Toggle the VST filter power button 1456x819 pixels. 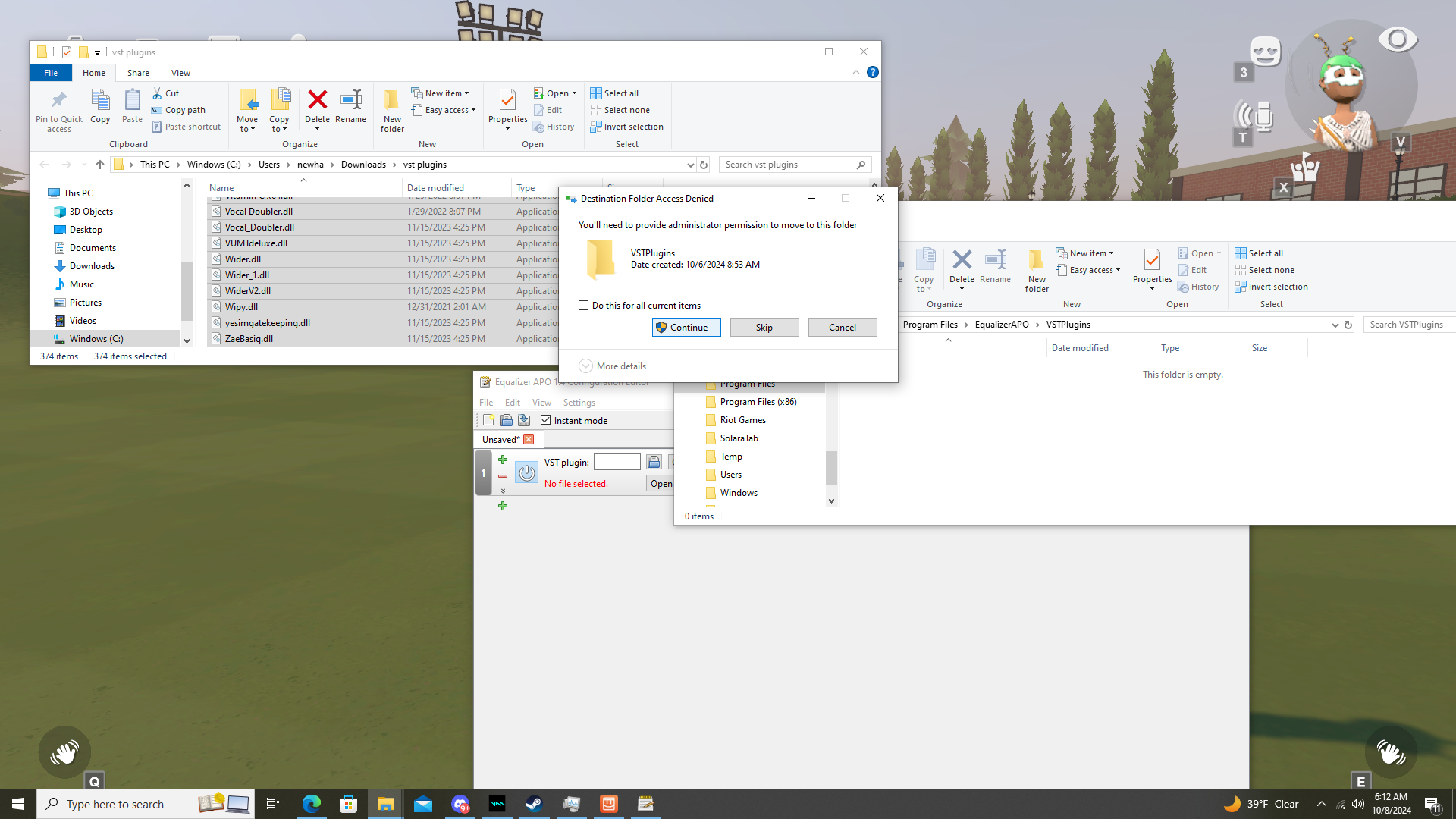527,473
